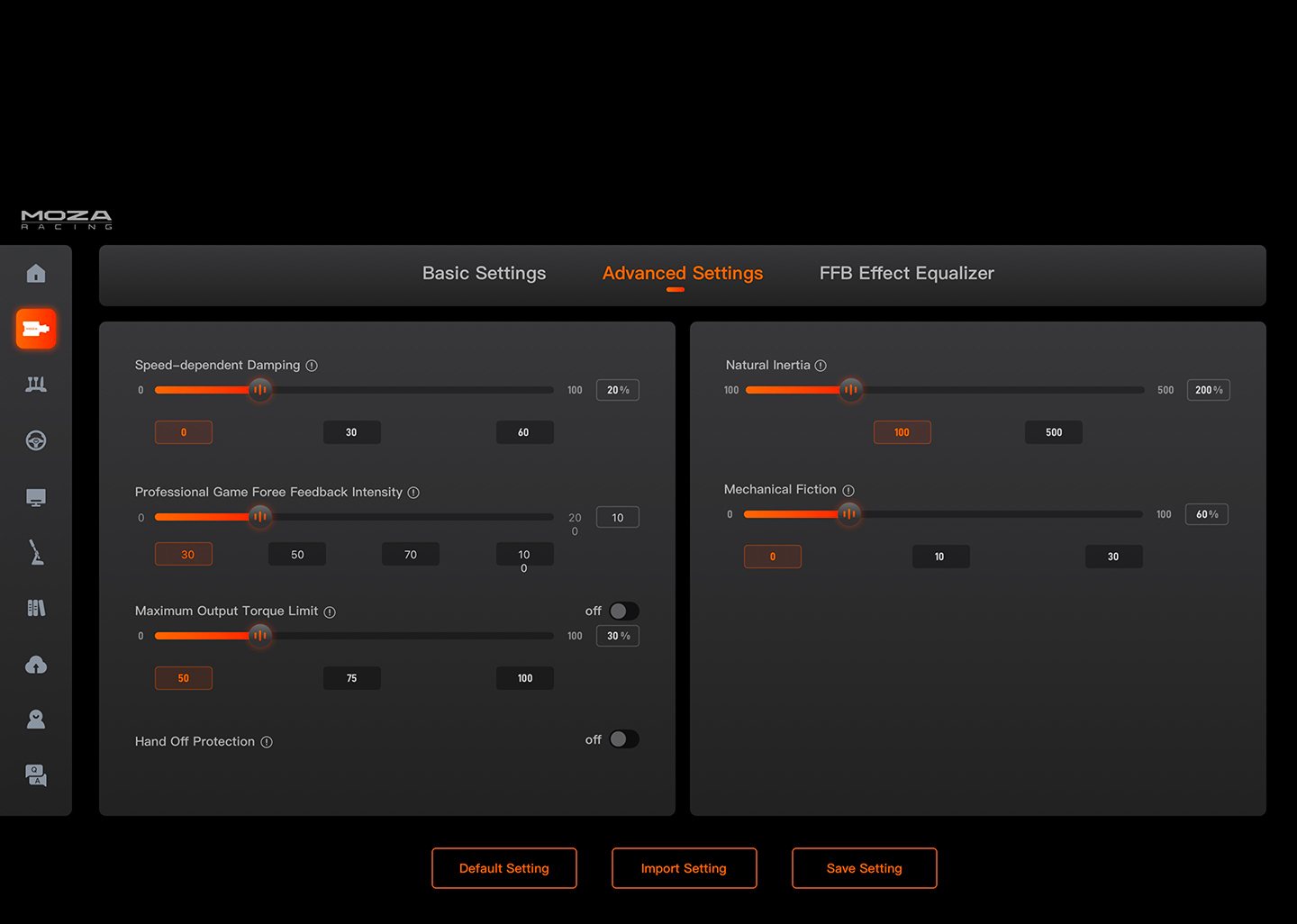This screenshot has width=1297, height=924.
Task: Open the Q&A help icon
Action: (36, 775)
